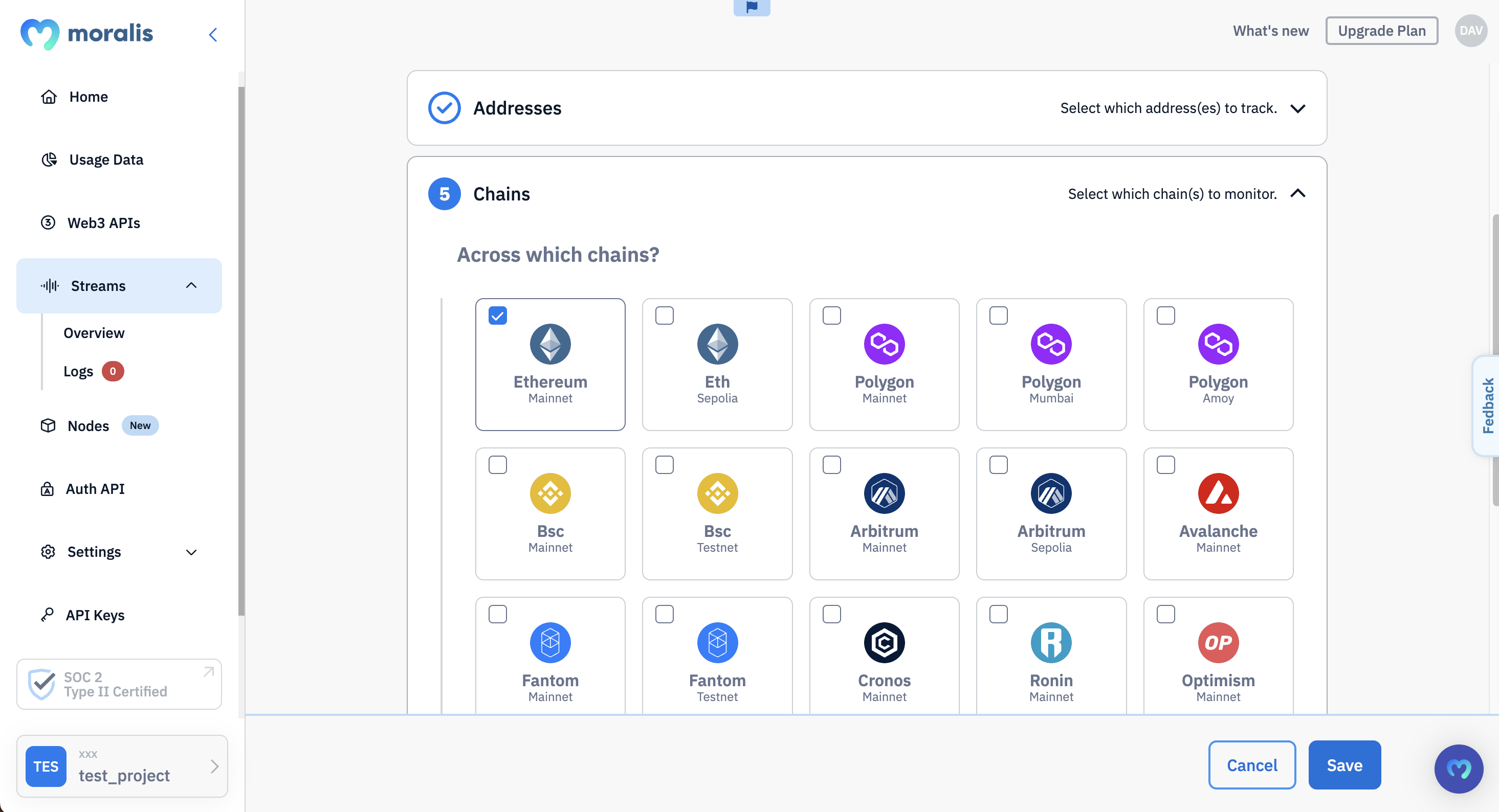Open the Moralis chat bubble button
This screenshot has height=812, width=1499.
(1459, 769)
